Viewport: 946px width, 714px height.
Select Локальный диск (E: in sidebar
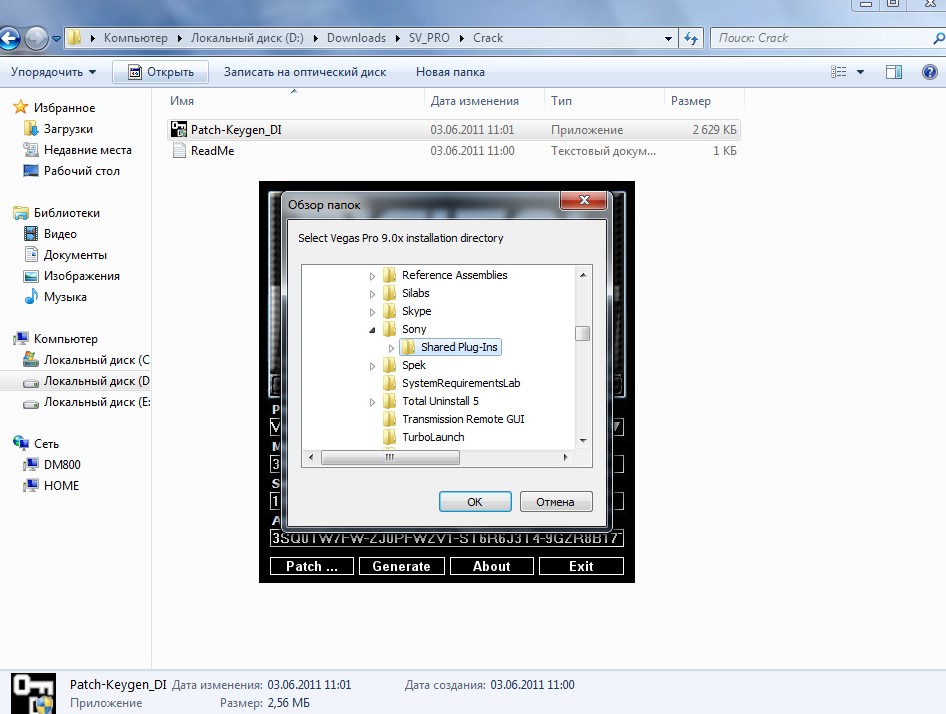click(96, 402)
